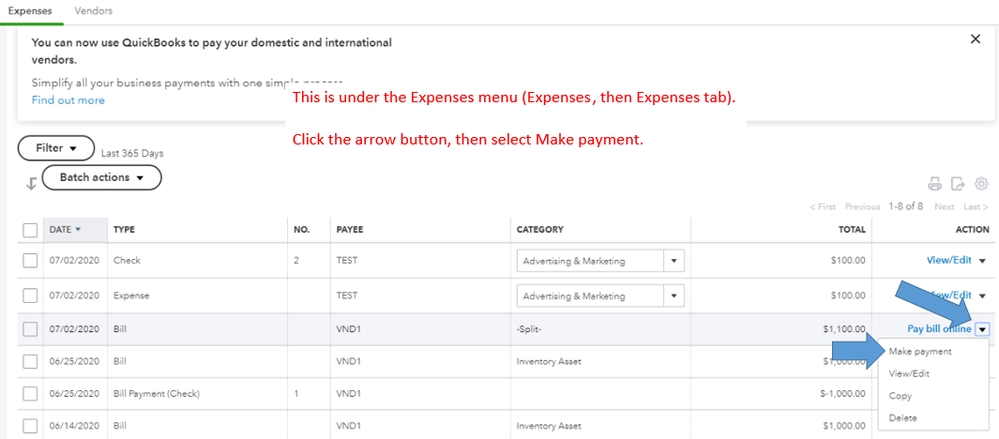Open the Filter dropdown
Image resolution: width=999 pixels, height=439 pixels.
[x=56, y=148]
